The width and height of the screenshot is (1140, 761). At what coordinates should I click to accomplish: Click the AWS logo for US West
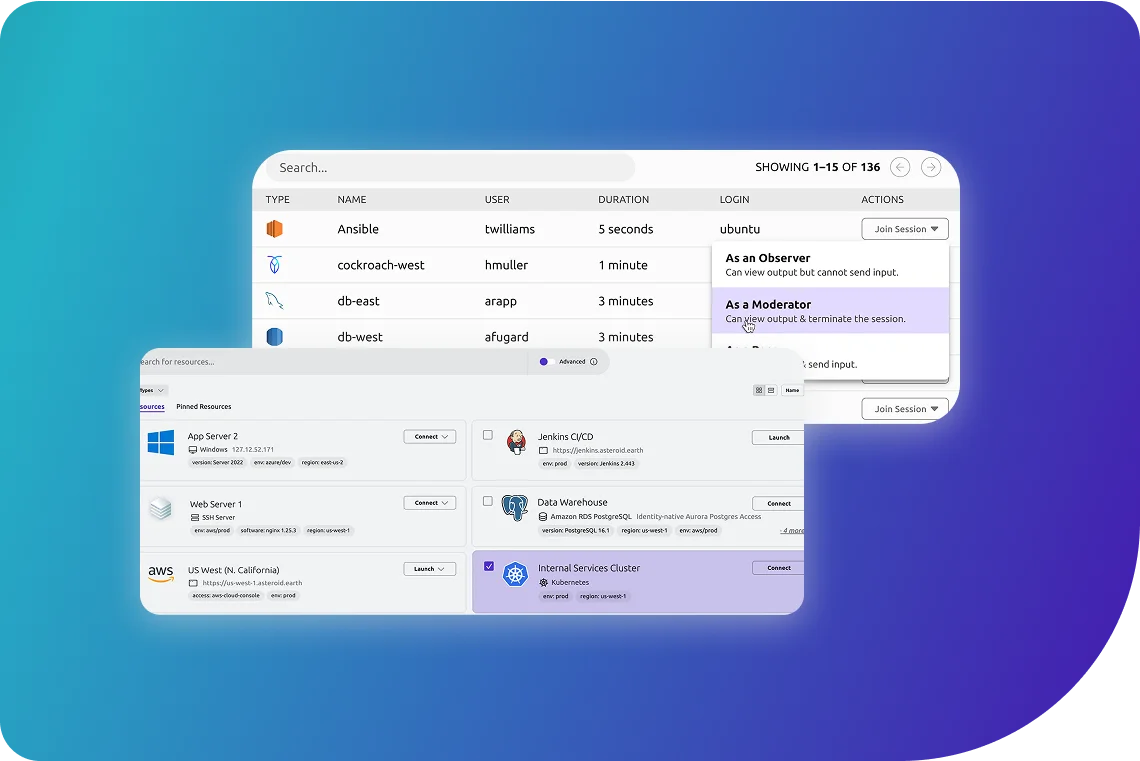tap(161, 574)
